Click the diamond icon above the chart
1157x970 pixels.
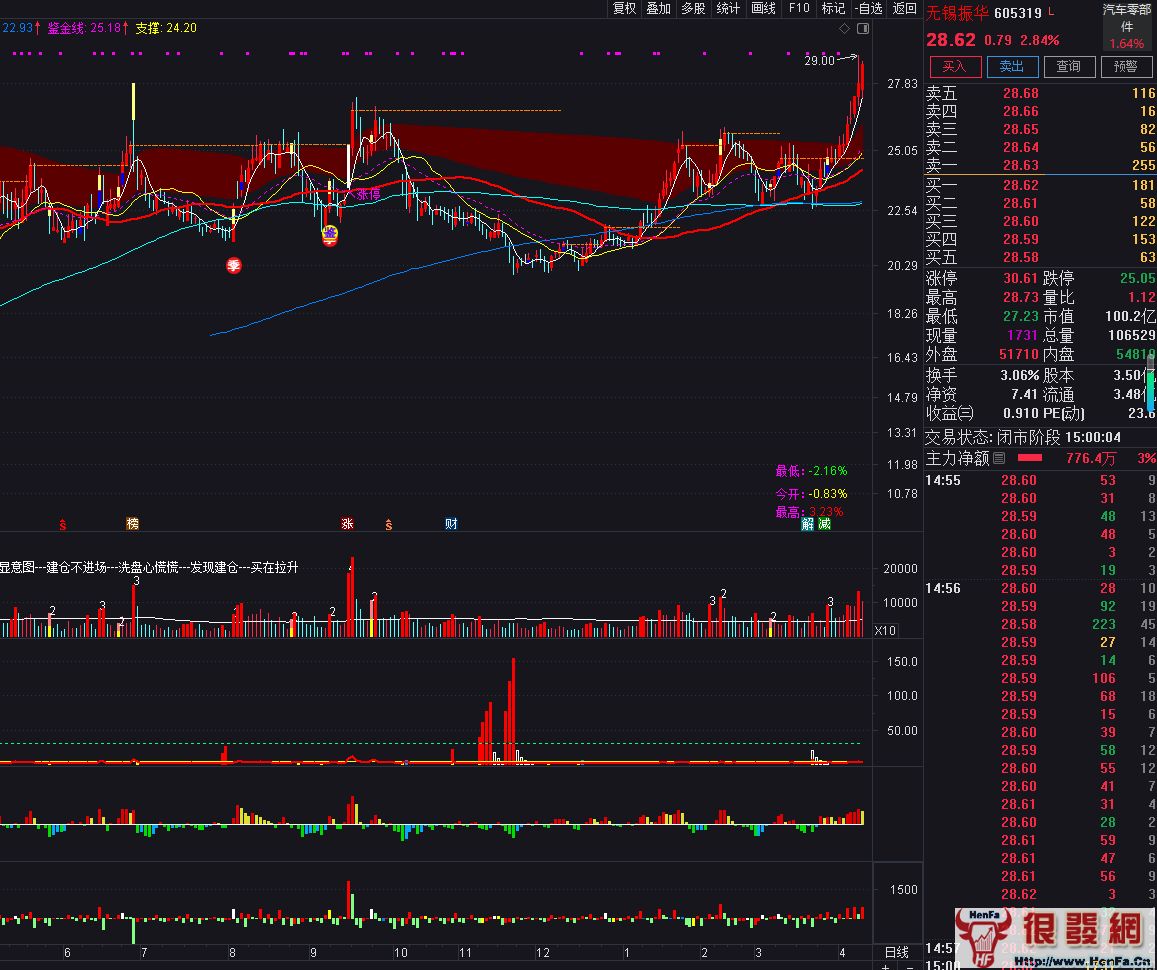(x=844, y=29)
